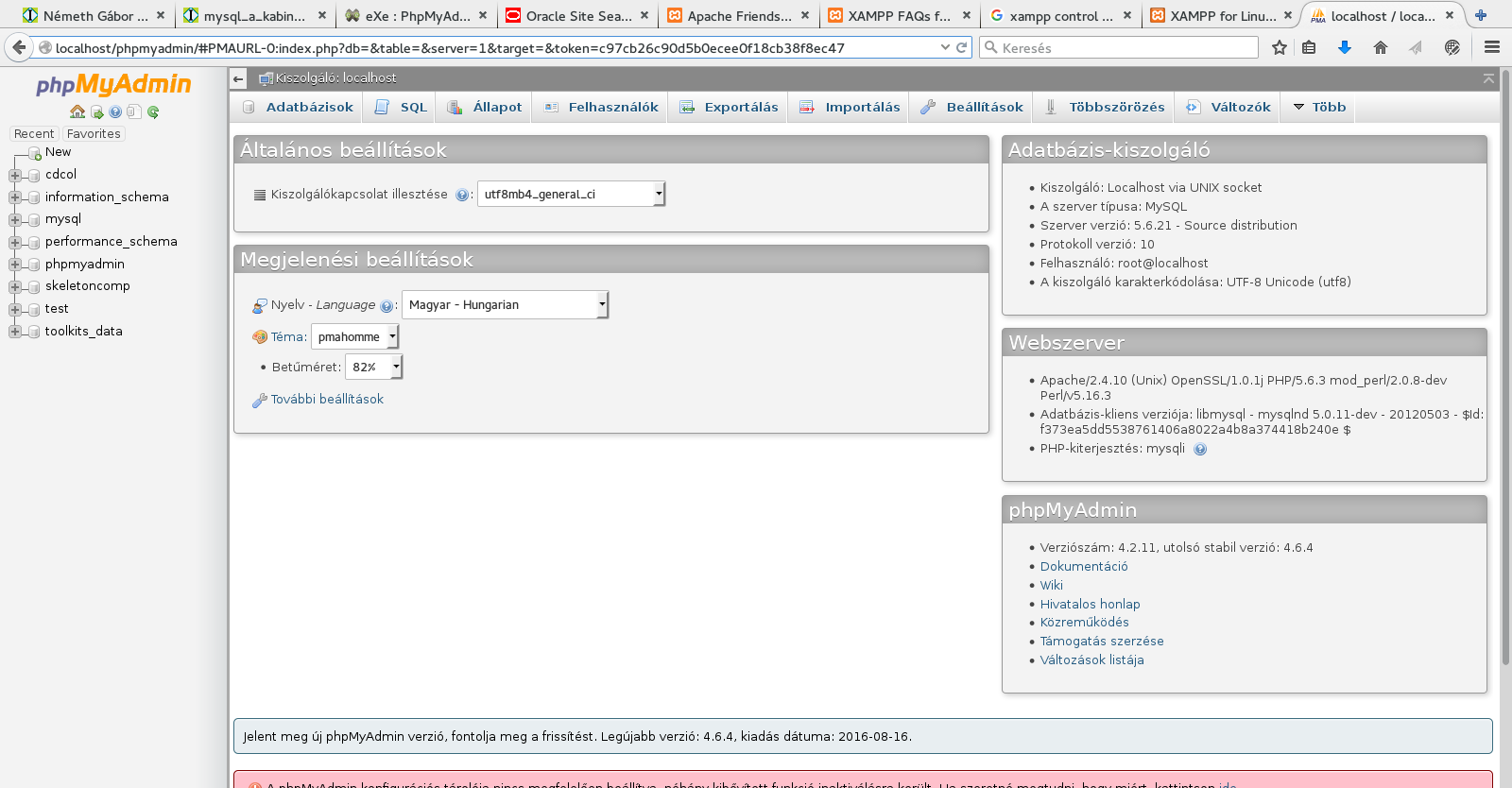
Task: Click the Firefox downloads arrow icon
Action: [x=1345, y=47]
